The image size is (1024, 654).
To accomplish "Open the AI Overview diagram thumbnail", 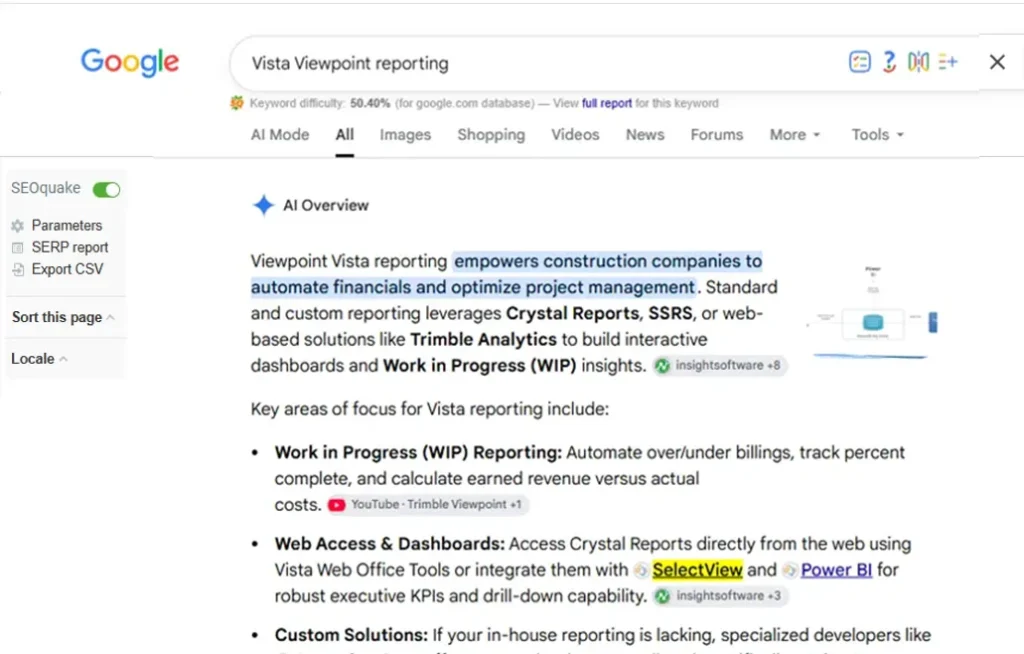I will point(872,312).
